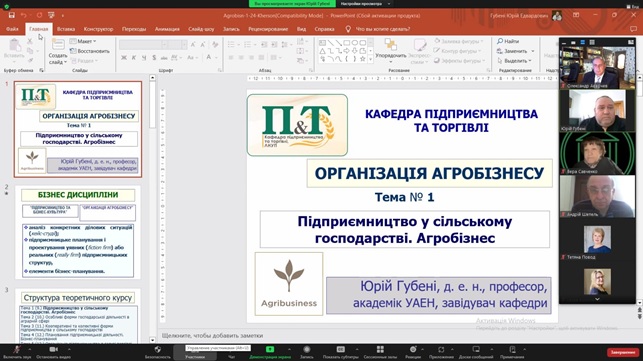
Task: Expand the Выделить select dropdown
Action: coord(515,61)
